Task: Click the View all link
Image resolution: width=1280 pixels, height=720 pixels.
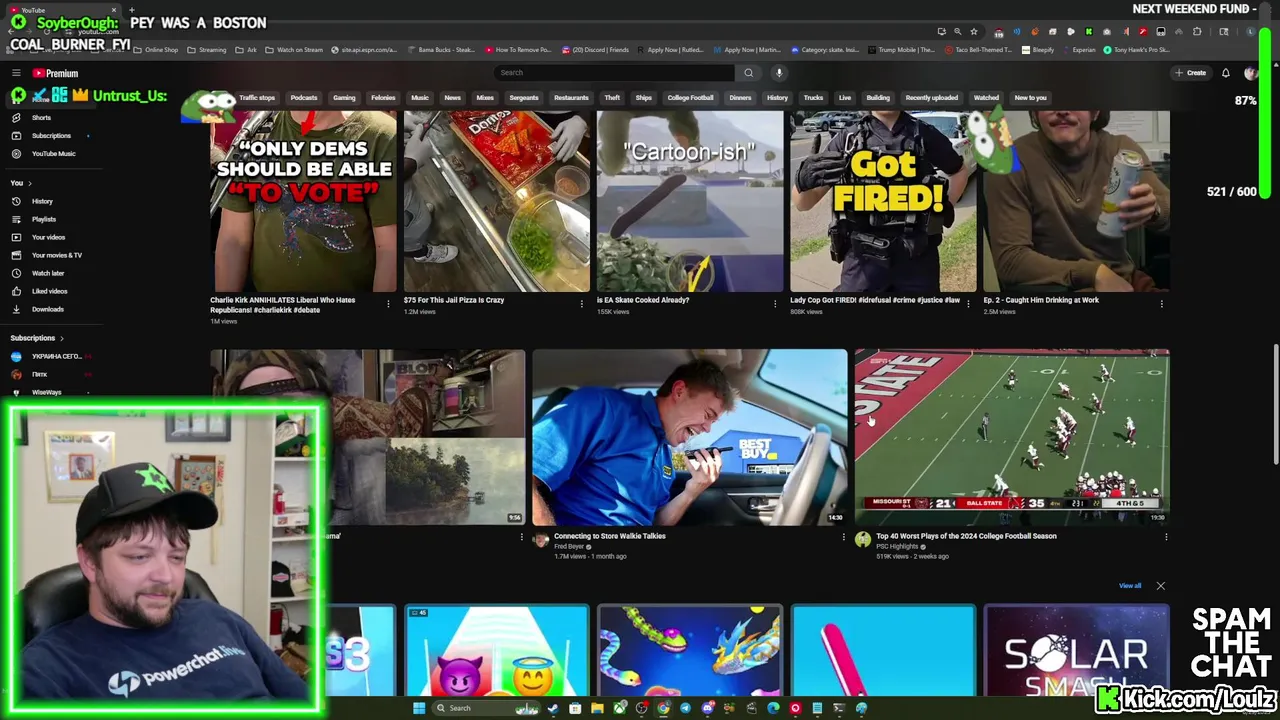Action: (x=1130, y=586)
